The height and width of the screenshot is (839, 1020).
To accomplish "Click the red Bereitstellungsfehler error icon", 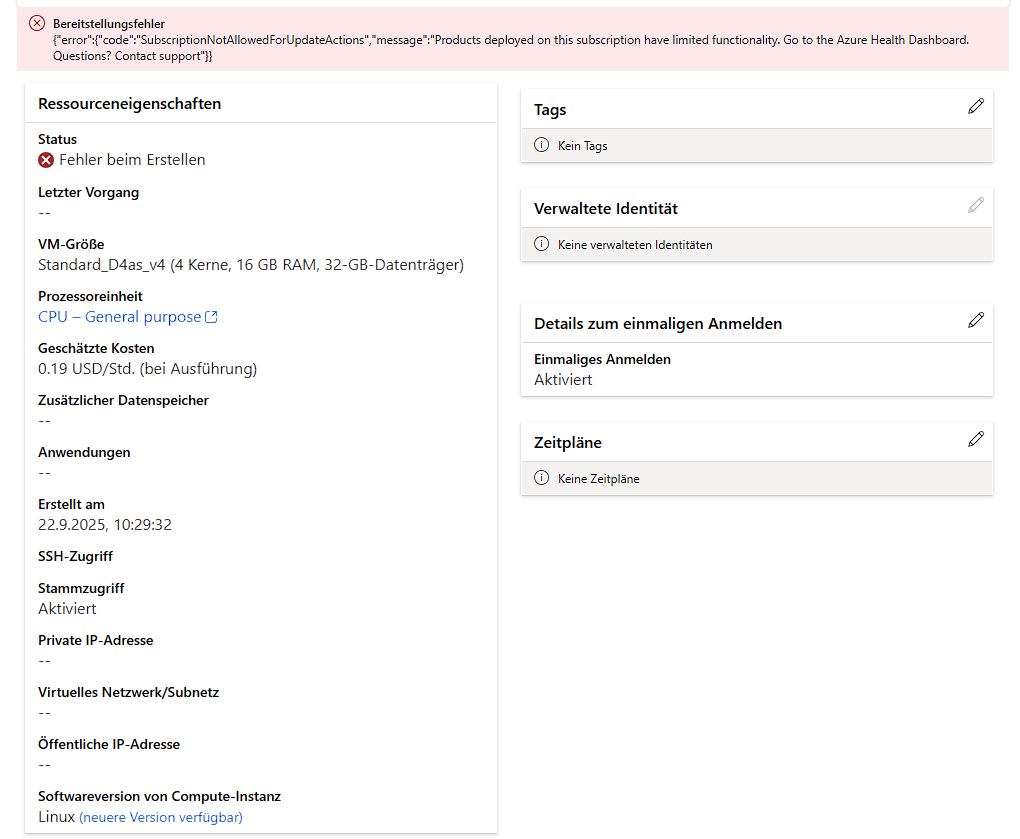I will (37, 23).
